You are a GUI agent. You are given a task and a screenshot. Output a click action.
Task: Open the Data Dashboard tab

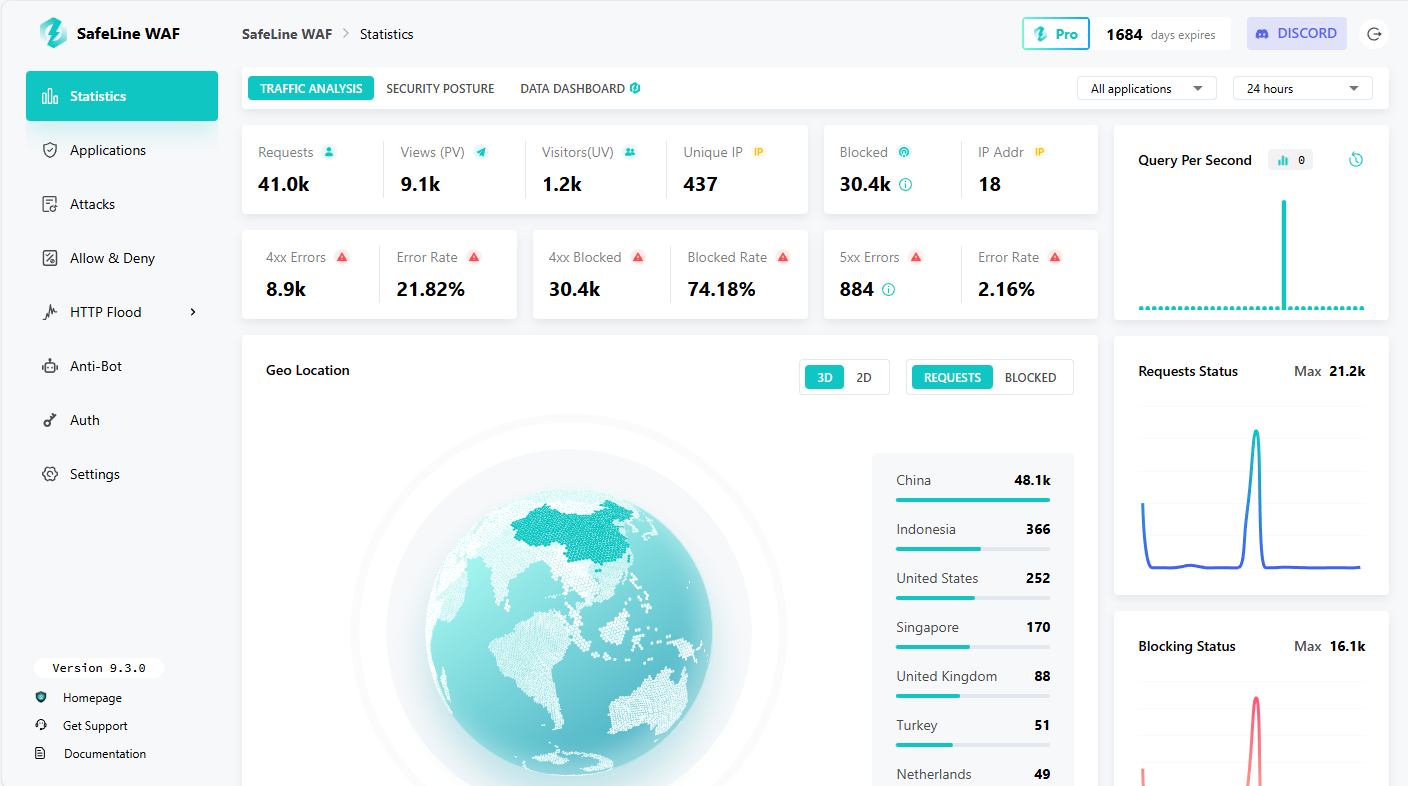tap(580, 88)
